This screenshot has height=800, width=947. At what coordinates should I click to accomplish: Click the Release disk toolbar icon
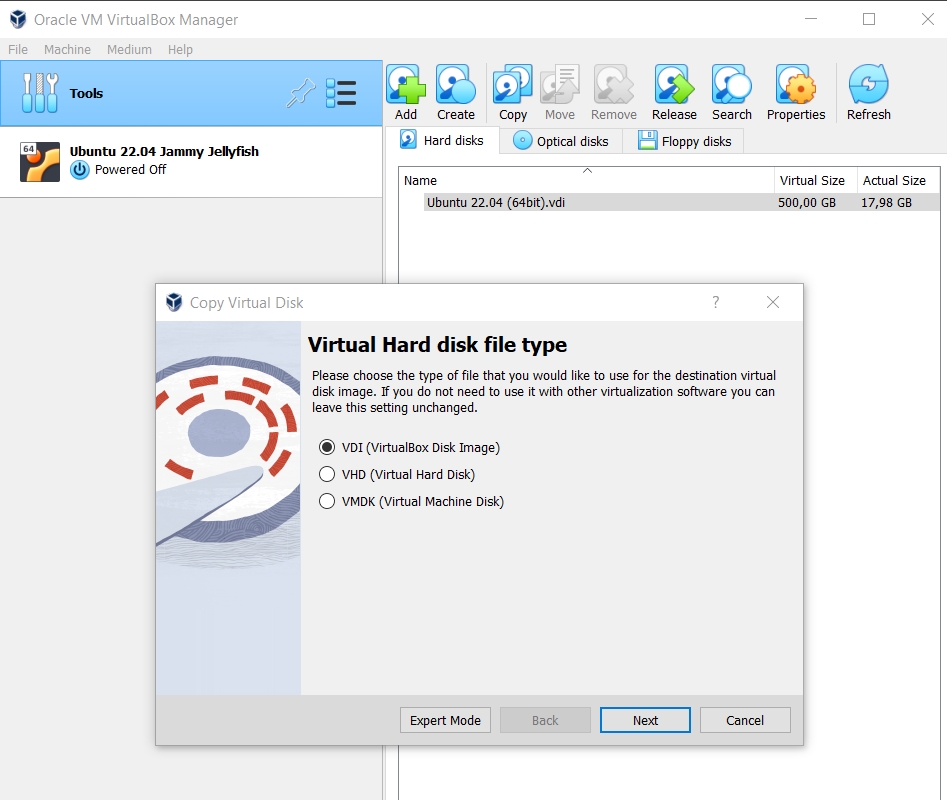(674, 92)
